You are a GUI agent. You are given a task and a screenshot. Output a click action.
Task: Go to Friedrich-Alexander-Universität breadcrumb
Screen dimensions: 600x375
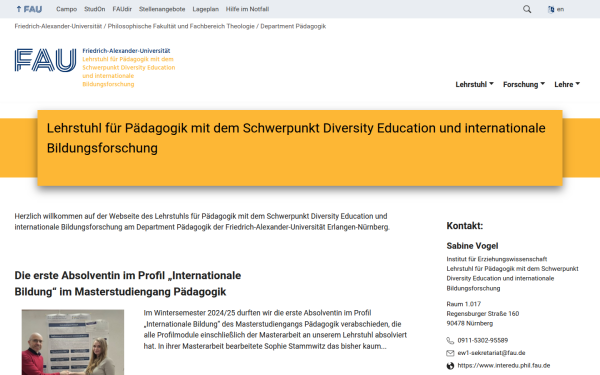(58, 26)
